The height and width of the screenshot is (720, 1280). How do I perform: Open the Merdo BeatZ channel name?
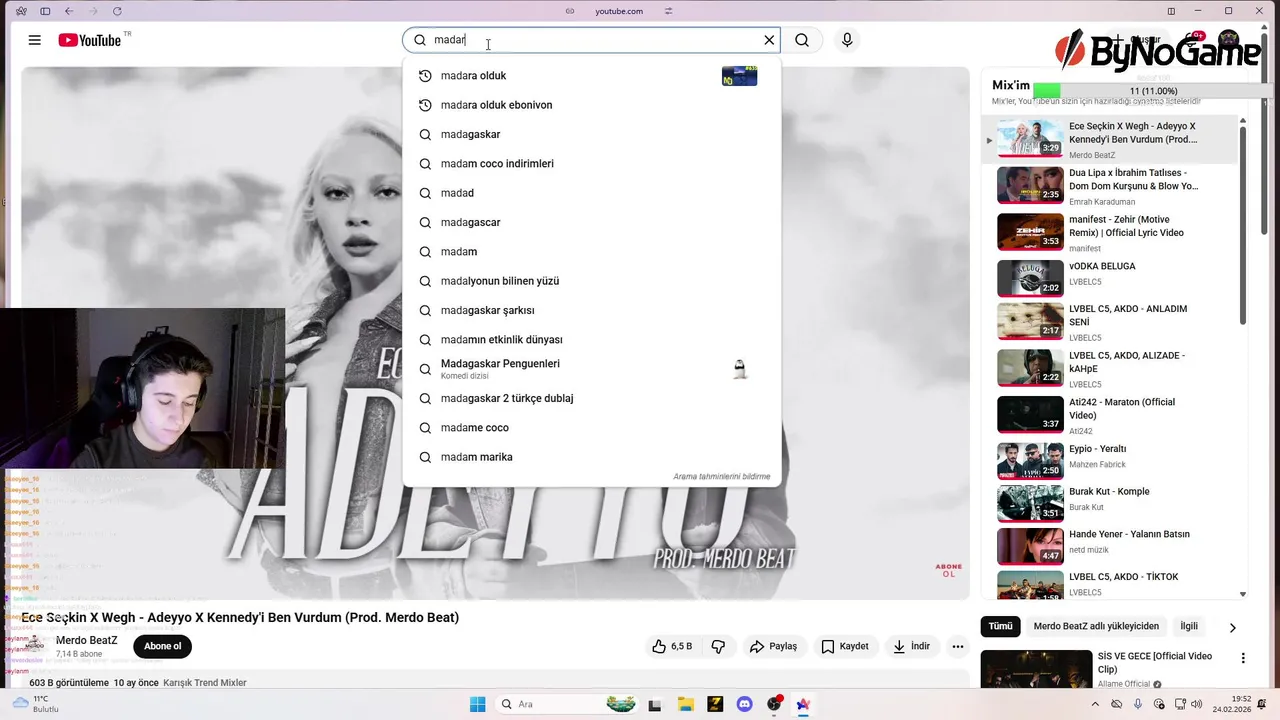click(87, 640)
